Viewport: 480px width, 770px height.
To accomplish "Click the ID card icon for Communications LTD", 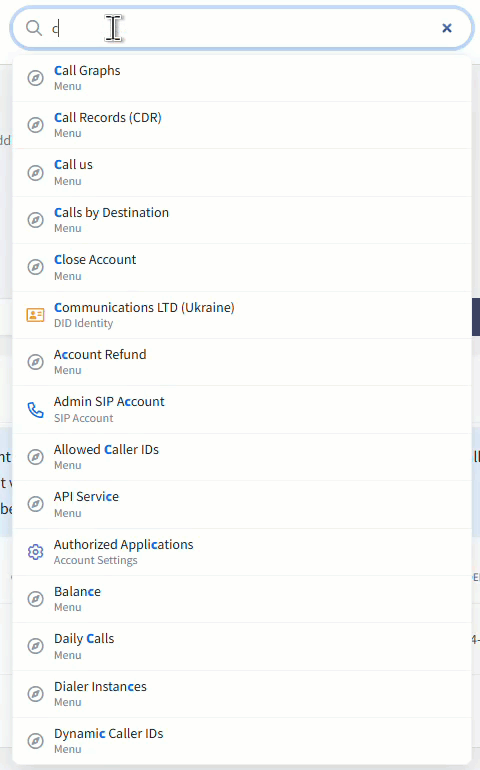I will pyautogui.click(x=35, y=315).
